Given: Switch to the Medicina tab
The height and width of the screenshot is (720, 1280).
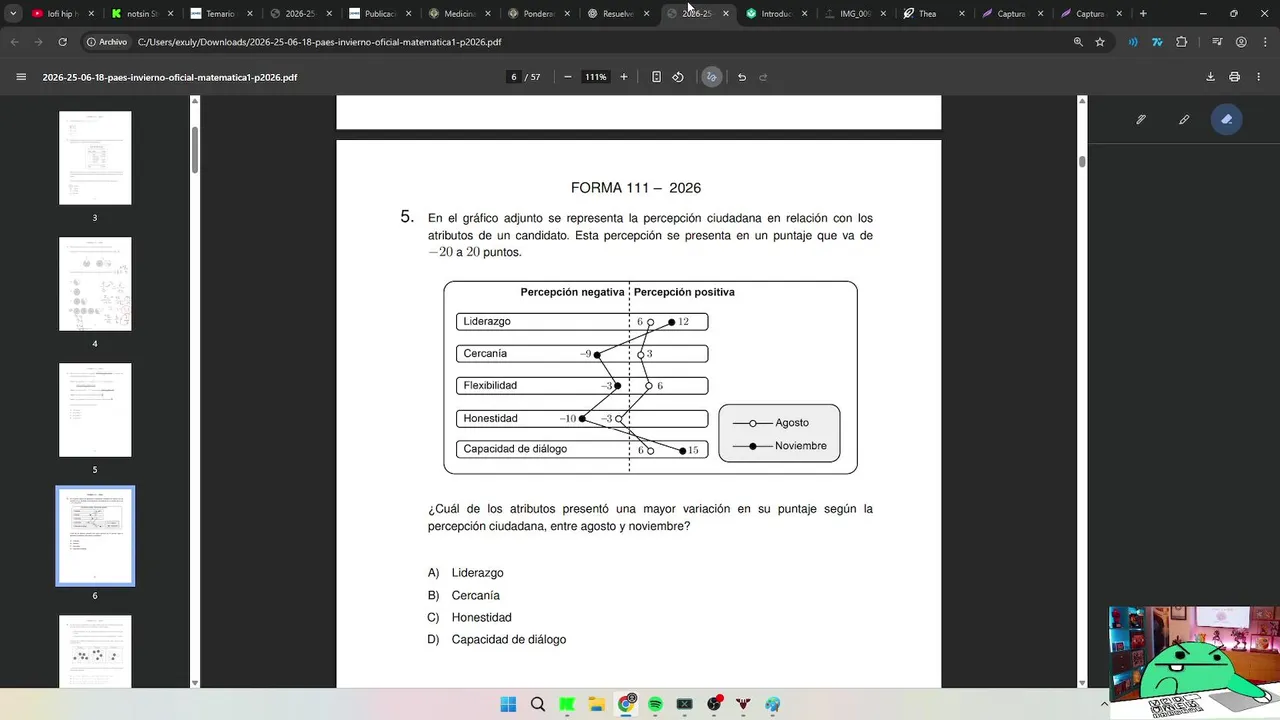Looking at the screenshot, I should coord(458,14).
